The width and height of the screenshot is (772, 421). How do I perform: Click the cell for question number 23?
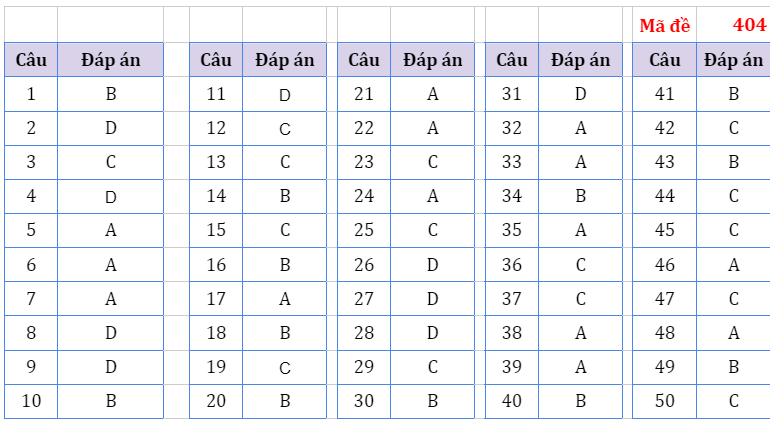(x=364, y=163)
